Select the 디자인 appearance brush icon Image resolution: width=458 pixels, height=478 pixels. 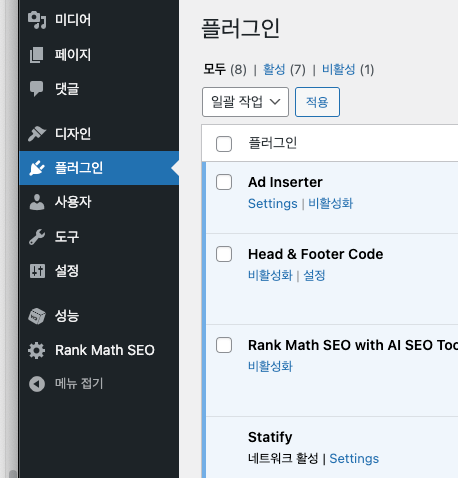[37, 134]
